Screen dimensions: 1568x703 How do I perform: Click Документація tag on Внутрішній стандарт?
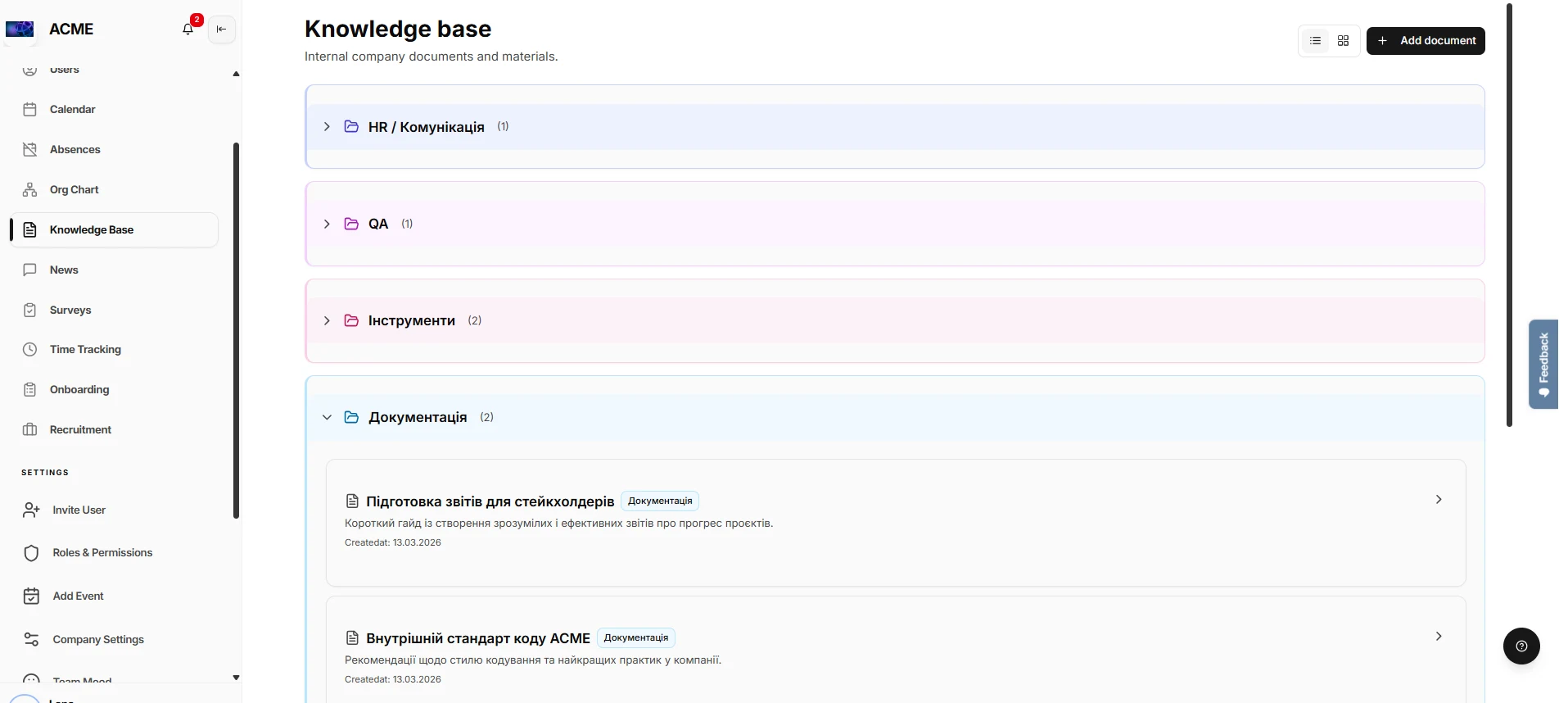click(x=636, y=637)
